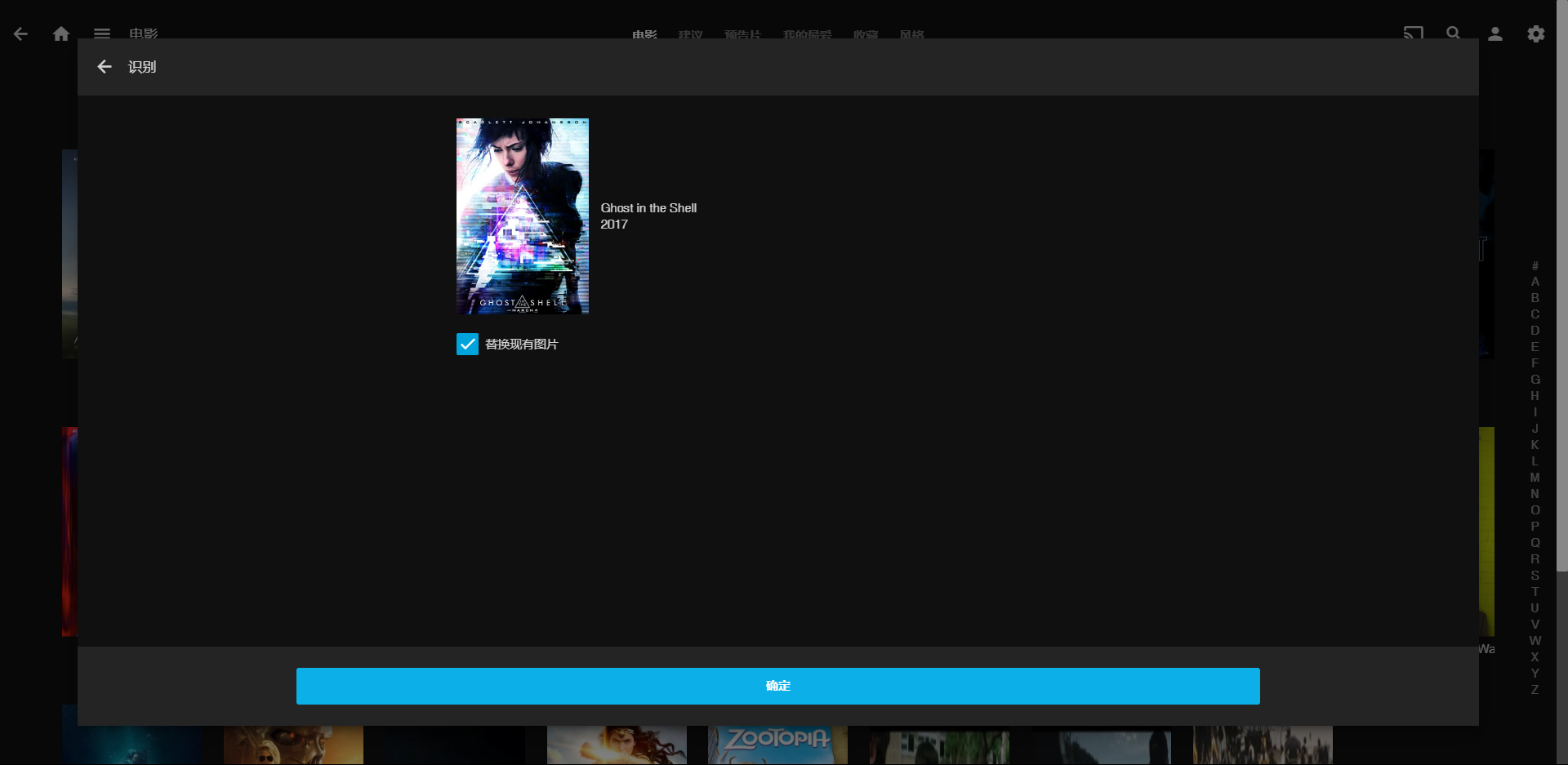Open the Home icon in top bar
The height and width of the screenshot is (765, 1568).
pyautogui.click(x=61, y=34)
